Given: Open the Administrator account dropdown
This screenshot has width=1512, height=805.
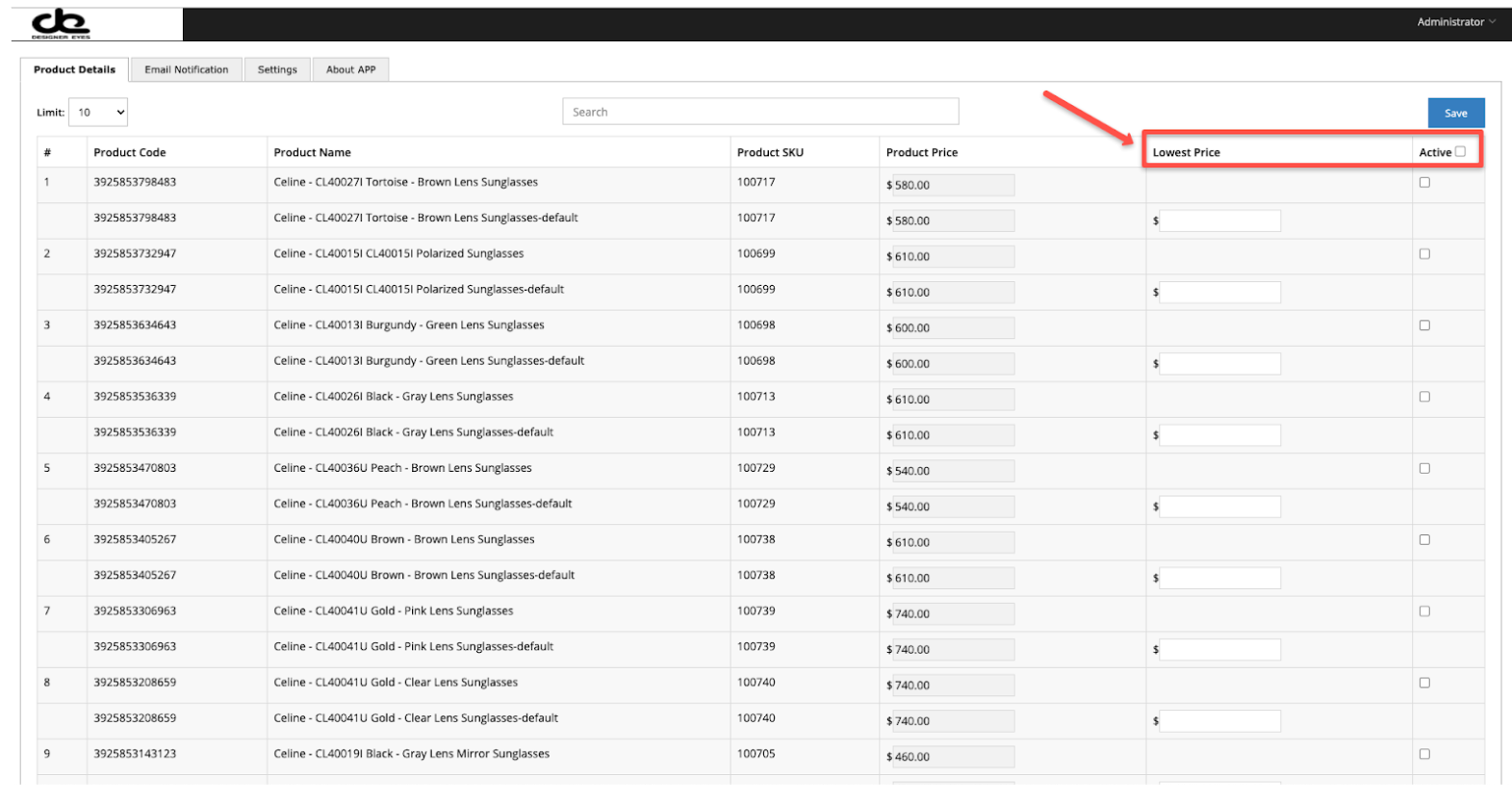Looking at the screenshot, I should (1455, 22).
